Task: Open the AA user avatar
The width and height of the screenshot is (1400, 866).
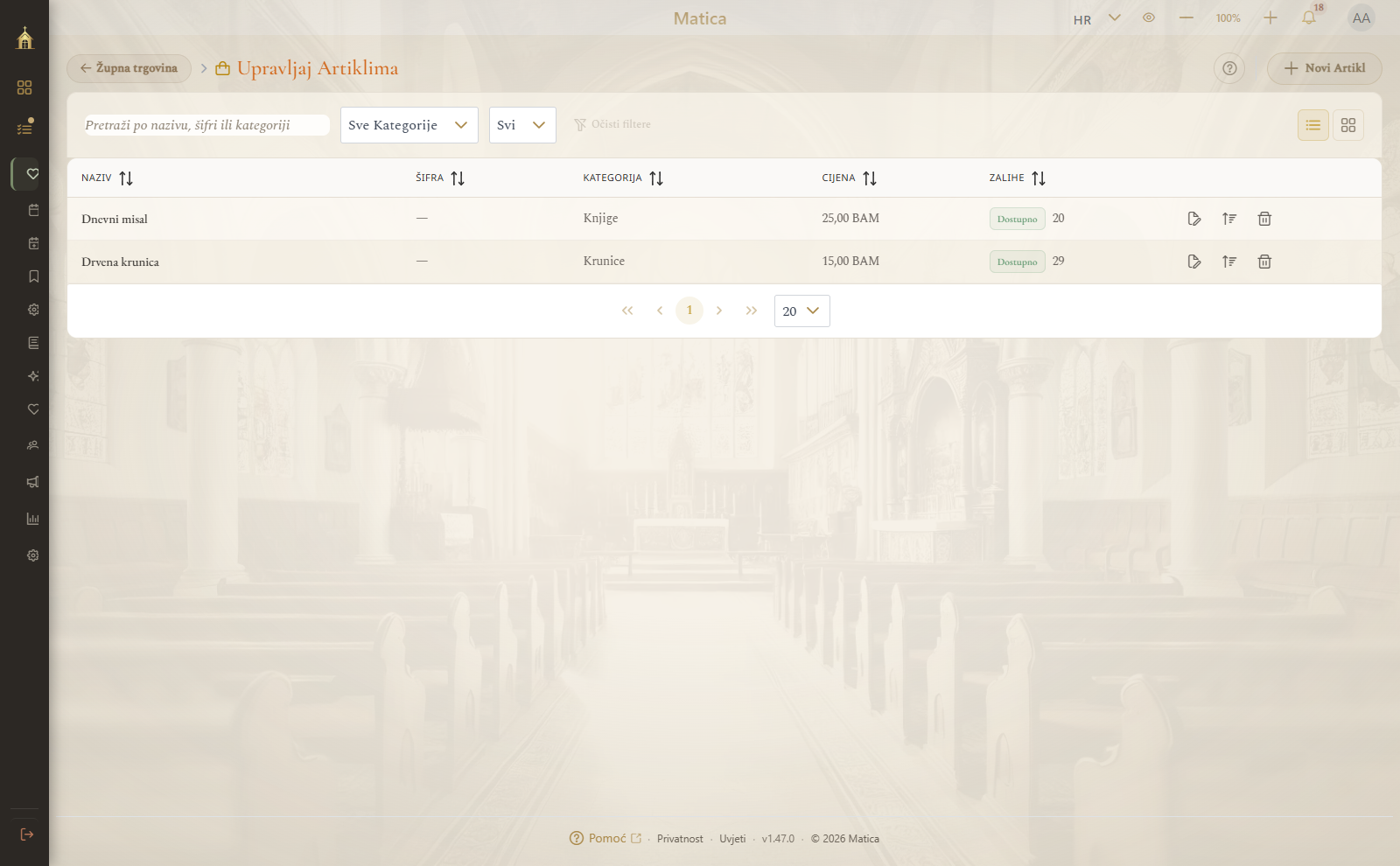Action: [x=1361, y=17]
